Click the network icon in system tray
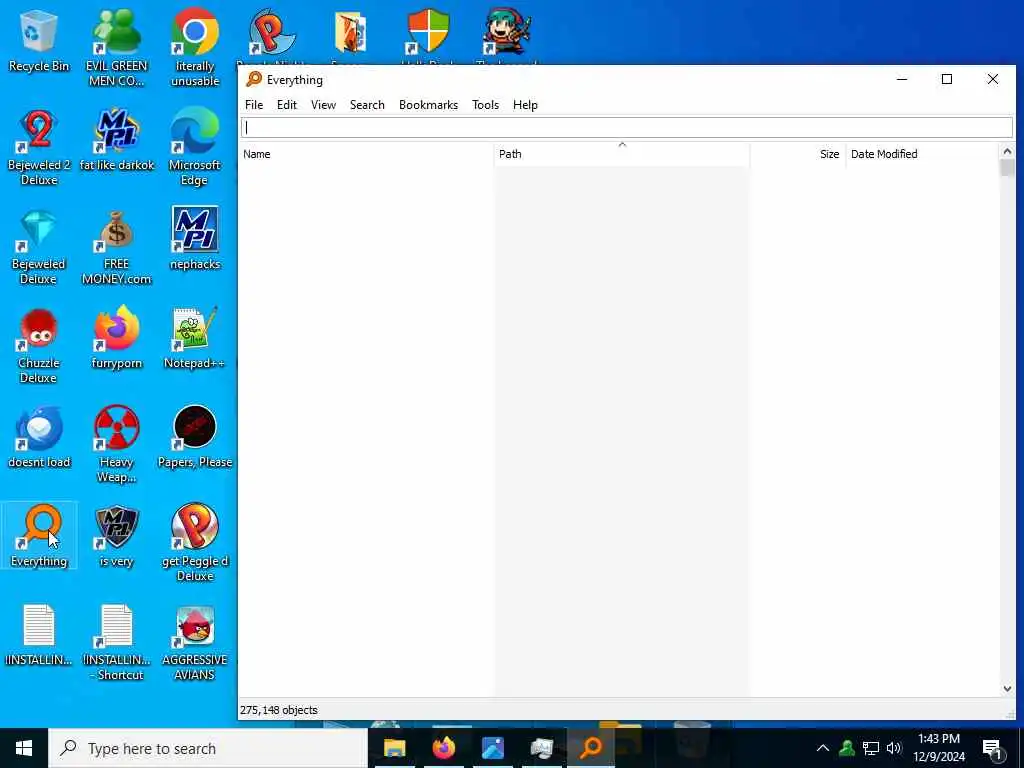The height and width of the screenshot is (768, 1024). click(871, 748)
